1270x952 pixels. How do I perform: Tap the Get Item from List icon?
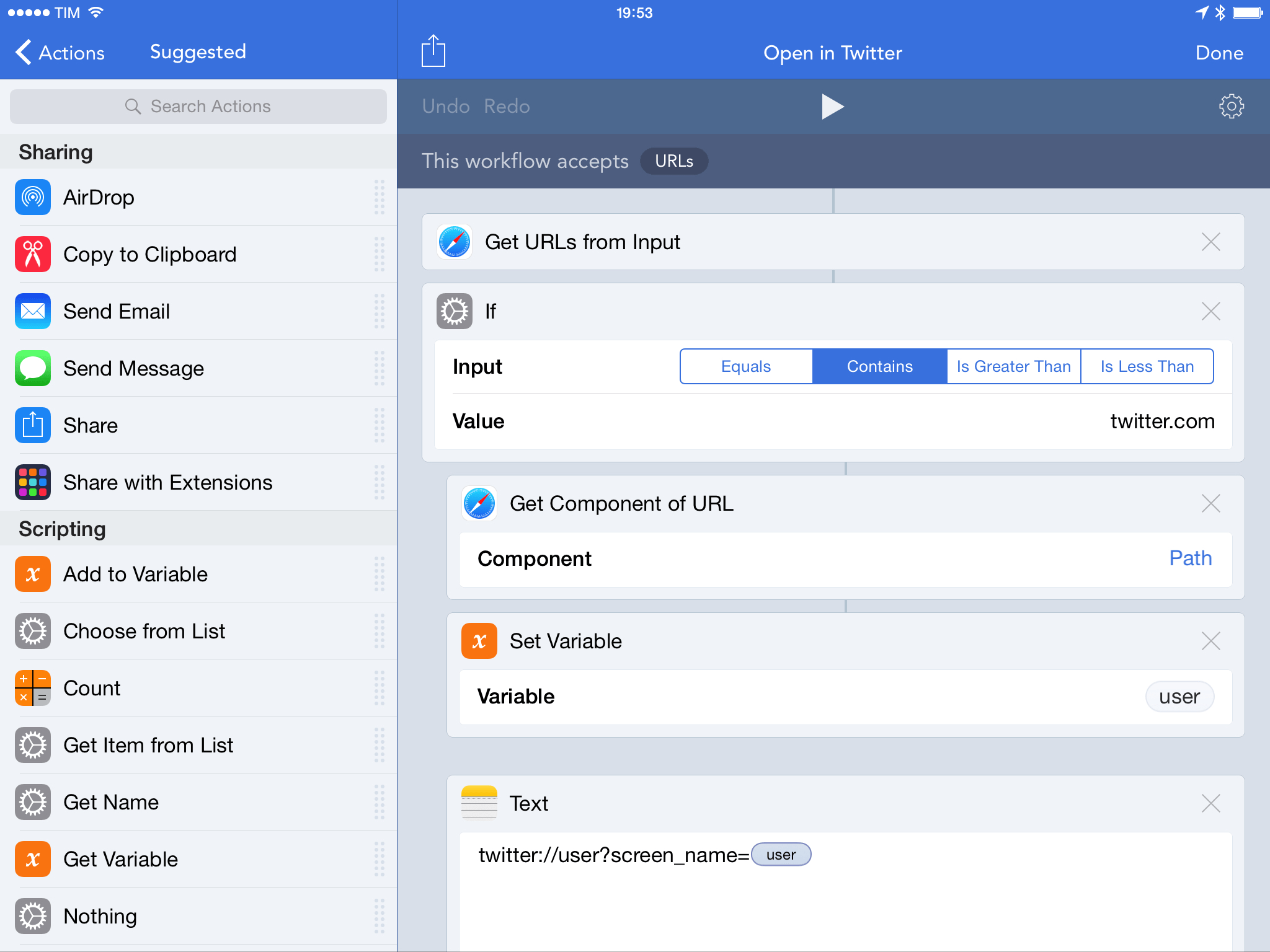33,745
